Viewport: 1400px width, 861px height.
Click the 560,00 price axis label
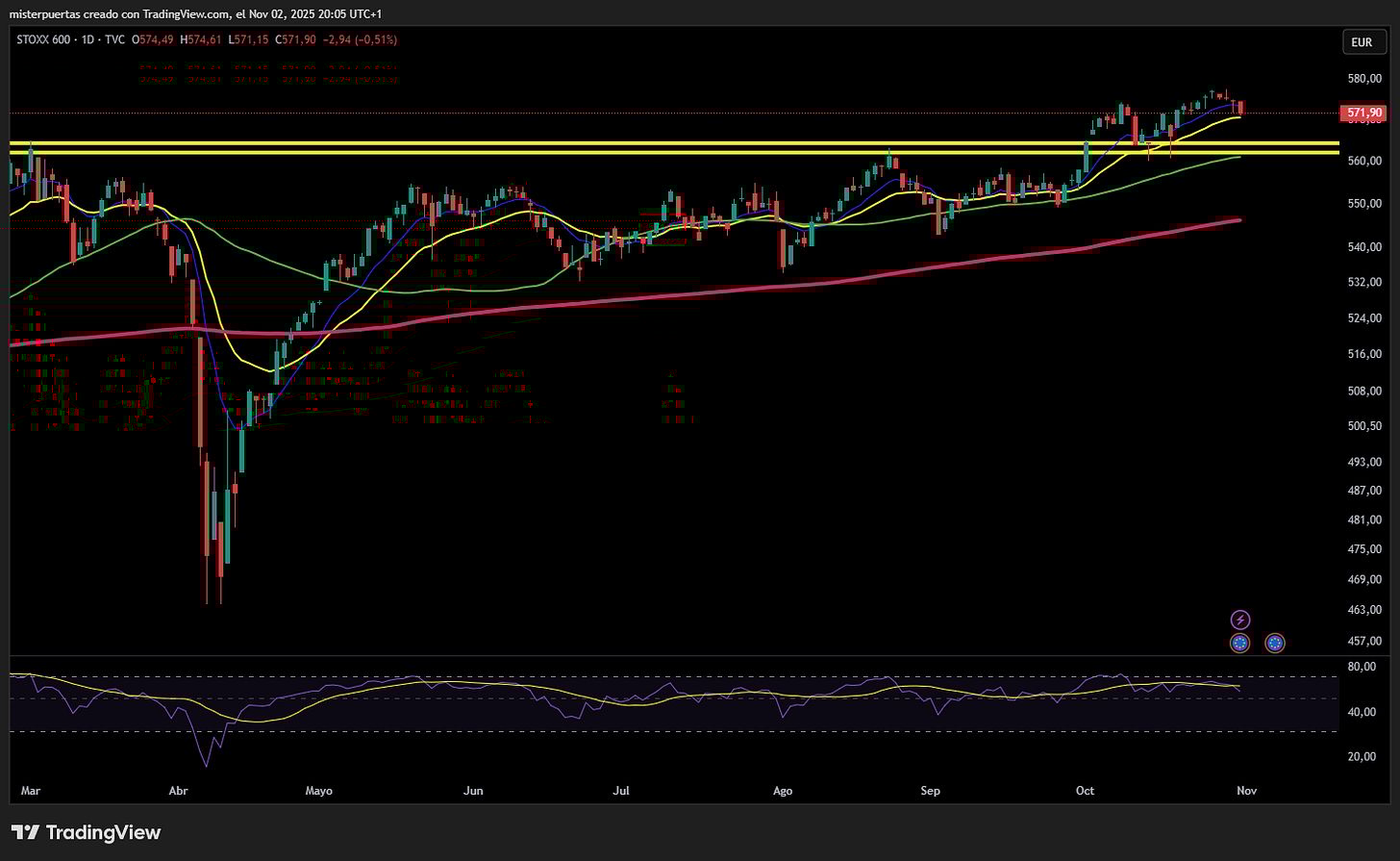pyautogui.click(x=1364, y=162)
